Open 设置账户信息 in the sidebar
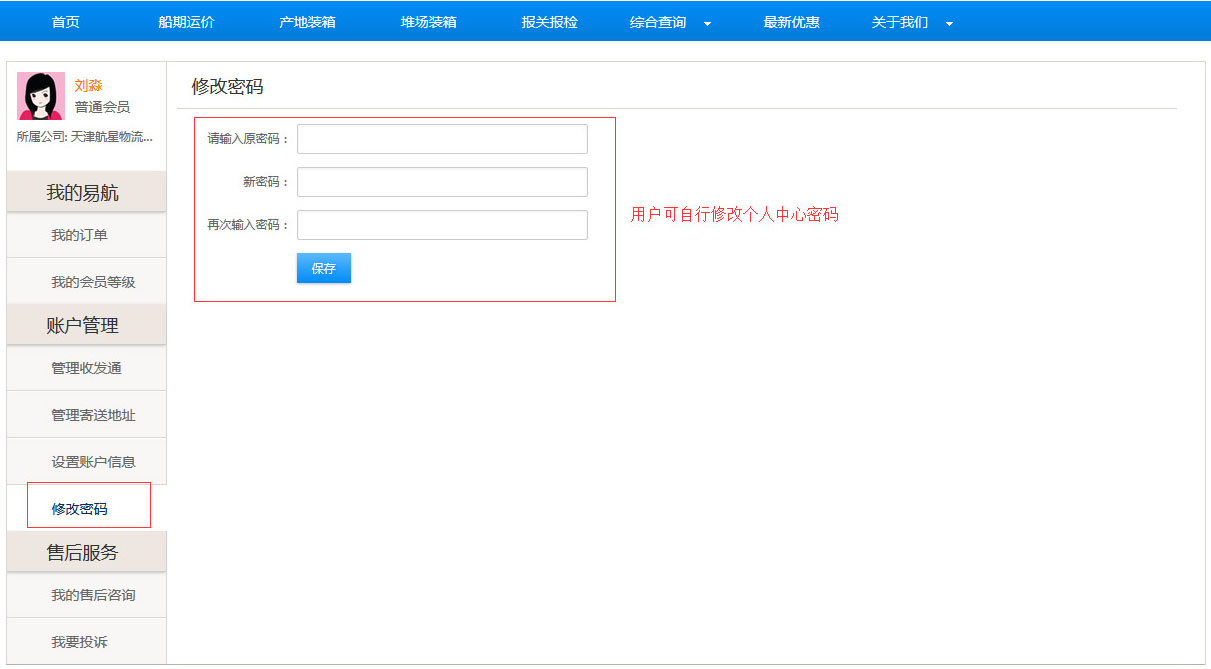1211x669 pixels. coord(93,462)
